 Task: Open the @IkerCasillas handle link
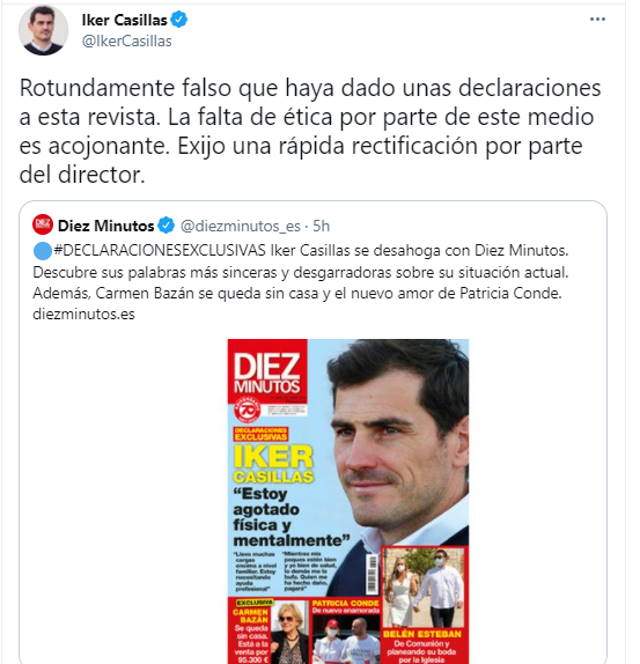click(127, 41)
